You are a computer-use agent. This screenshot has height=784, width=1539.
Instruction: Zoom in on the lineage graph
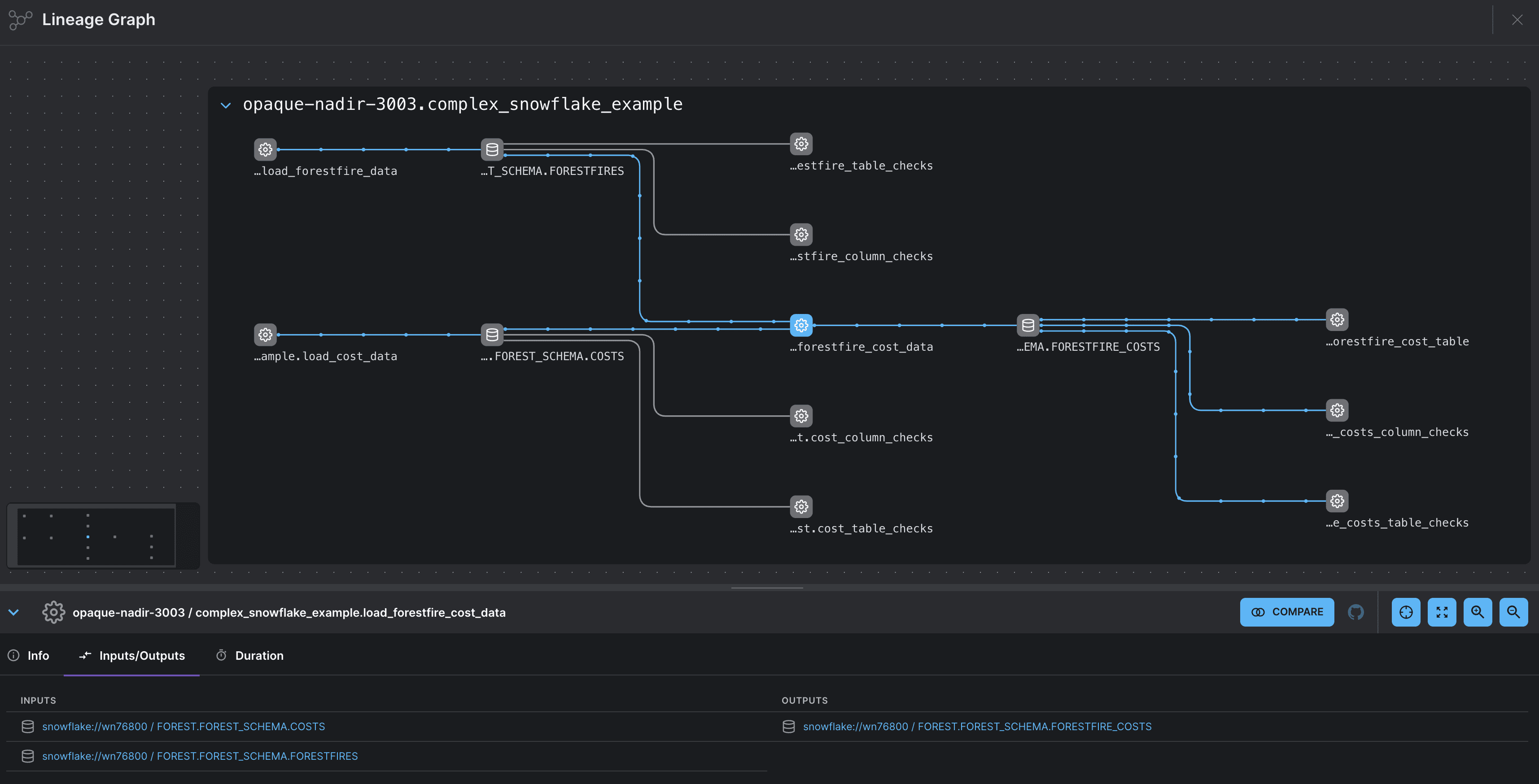[1478, 612]
